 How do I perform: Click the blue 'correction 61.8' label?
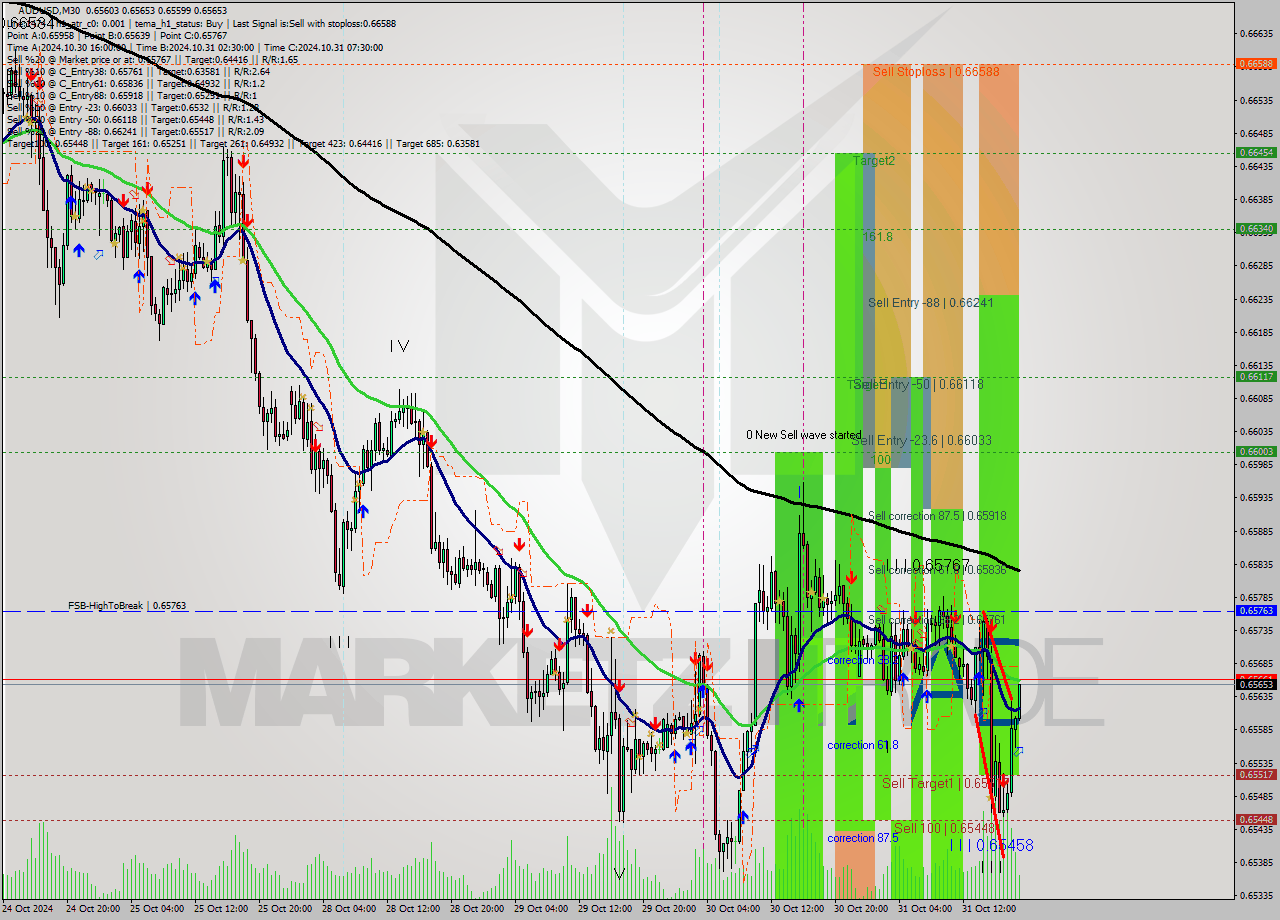coord(862,745)
